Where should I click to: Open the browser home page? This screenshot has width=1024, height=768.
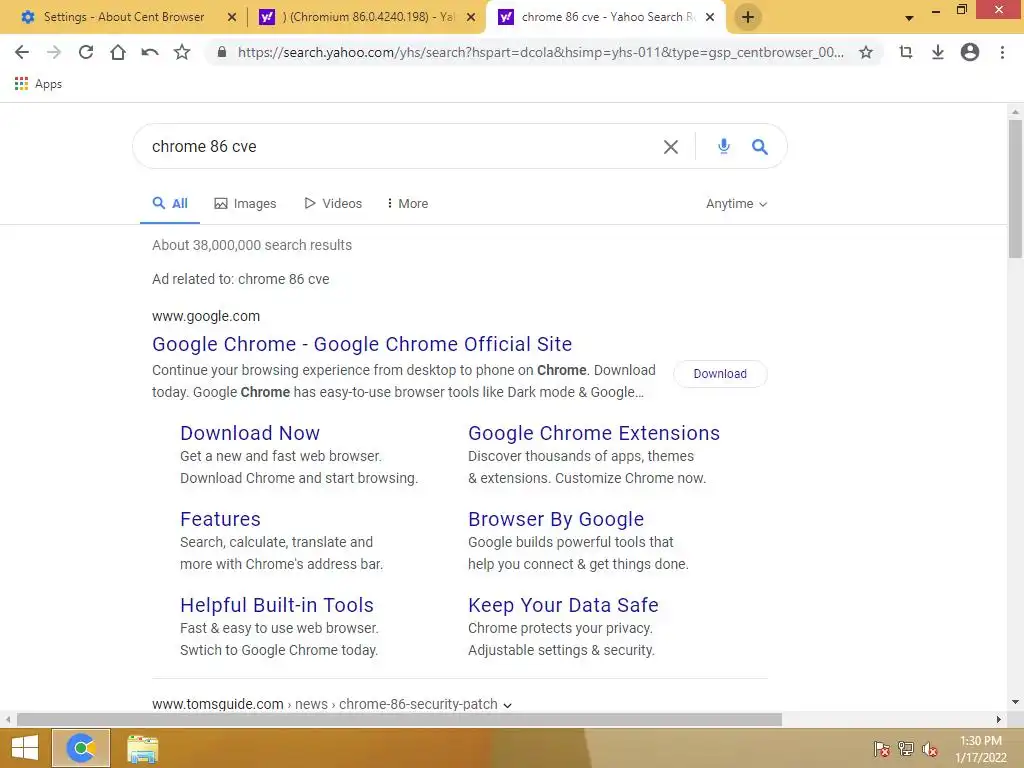(118, 52)
